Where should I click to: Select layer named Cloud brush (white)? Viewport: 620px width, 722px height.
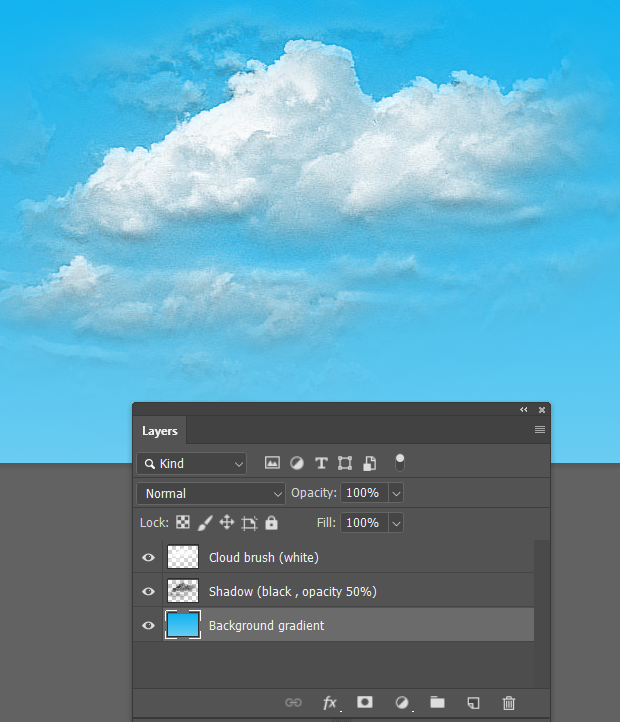pyautogui.click(x=264, y=558)
